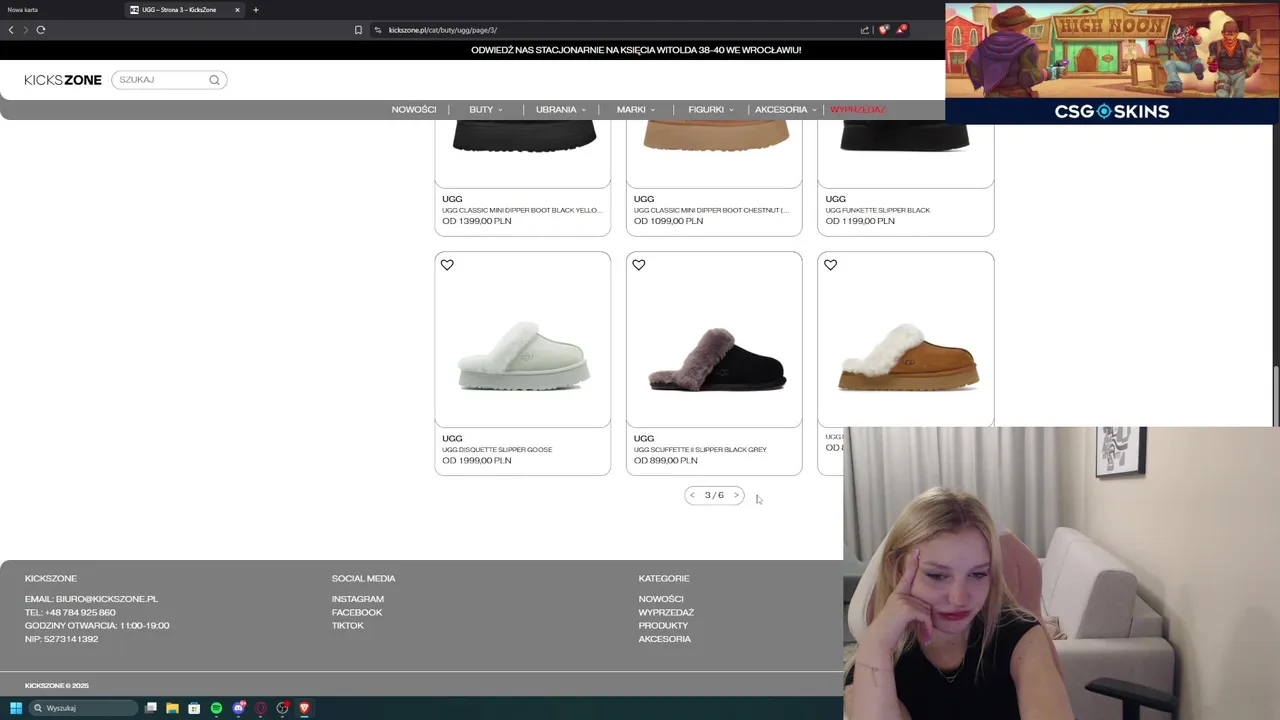Expand the MARKI dropdown menu

pos(636,110)
